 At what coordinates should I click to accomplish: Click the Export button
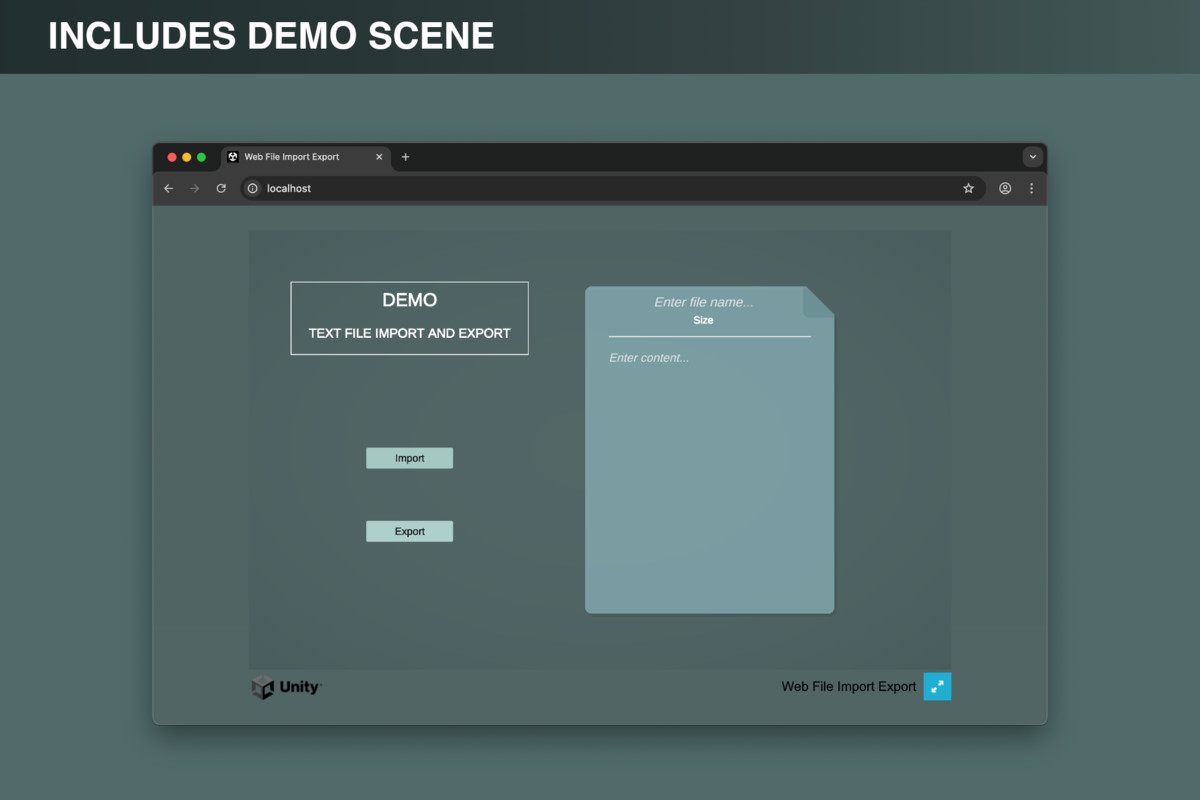[409, 530]
